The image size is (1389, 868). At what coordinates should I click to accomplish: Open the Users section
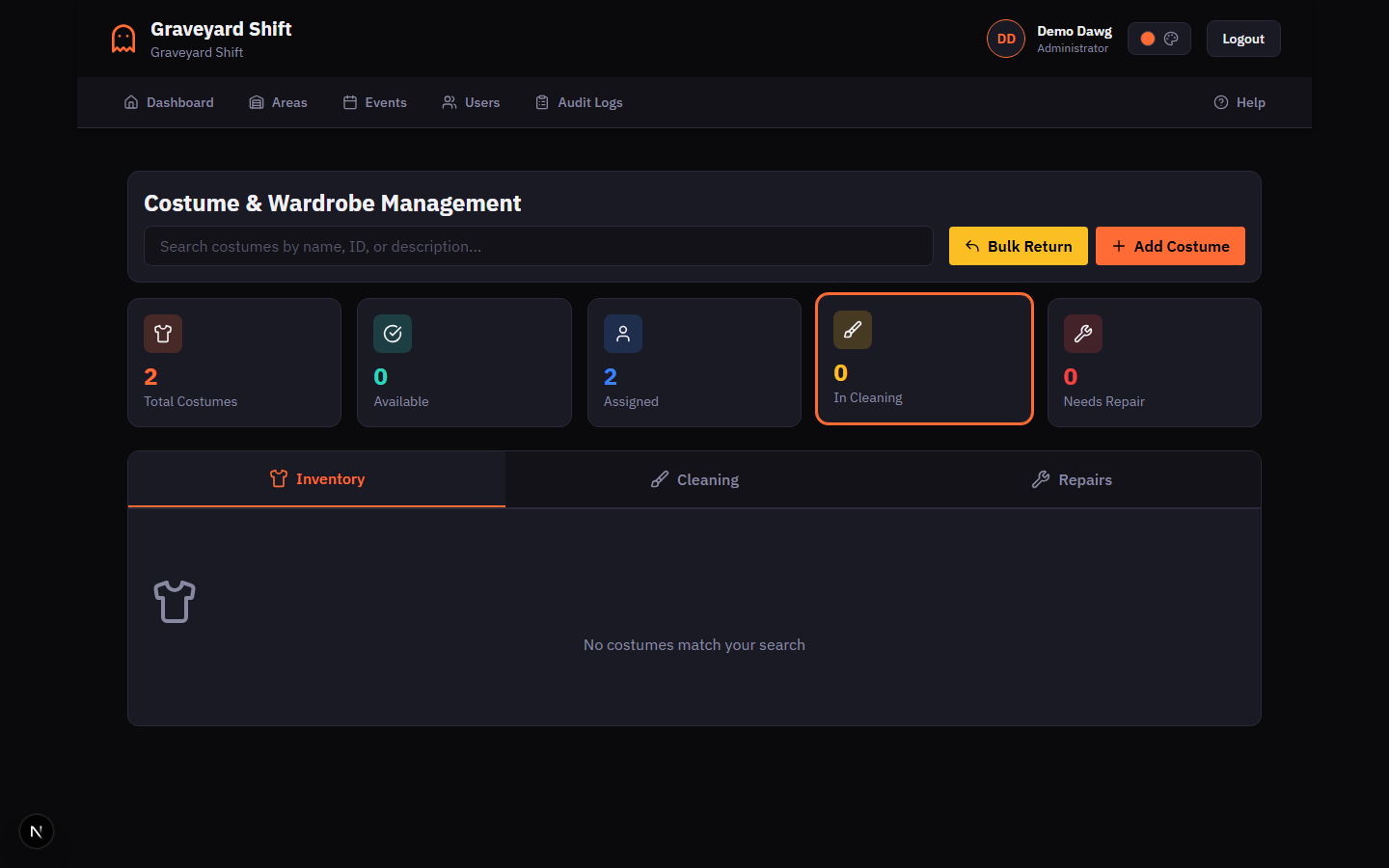click(x=471, y=101)
